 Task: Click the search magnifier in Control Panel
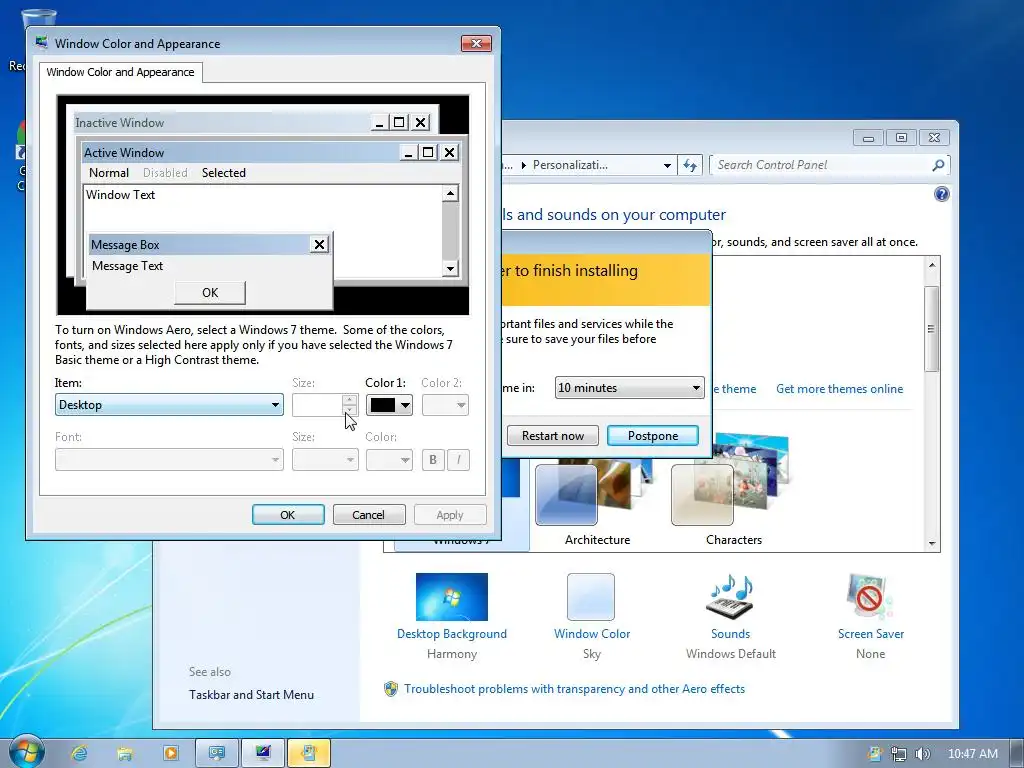coord(938,165)
